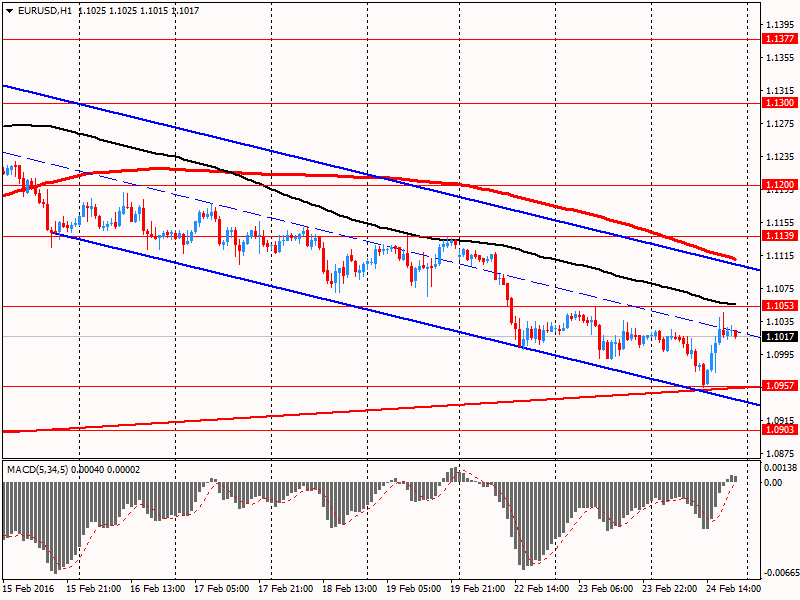This screenshot has height=600, width=800.
Task: Click the black 1.1017 current price label
Action: point(780,337)
